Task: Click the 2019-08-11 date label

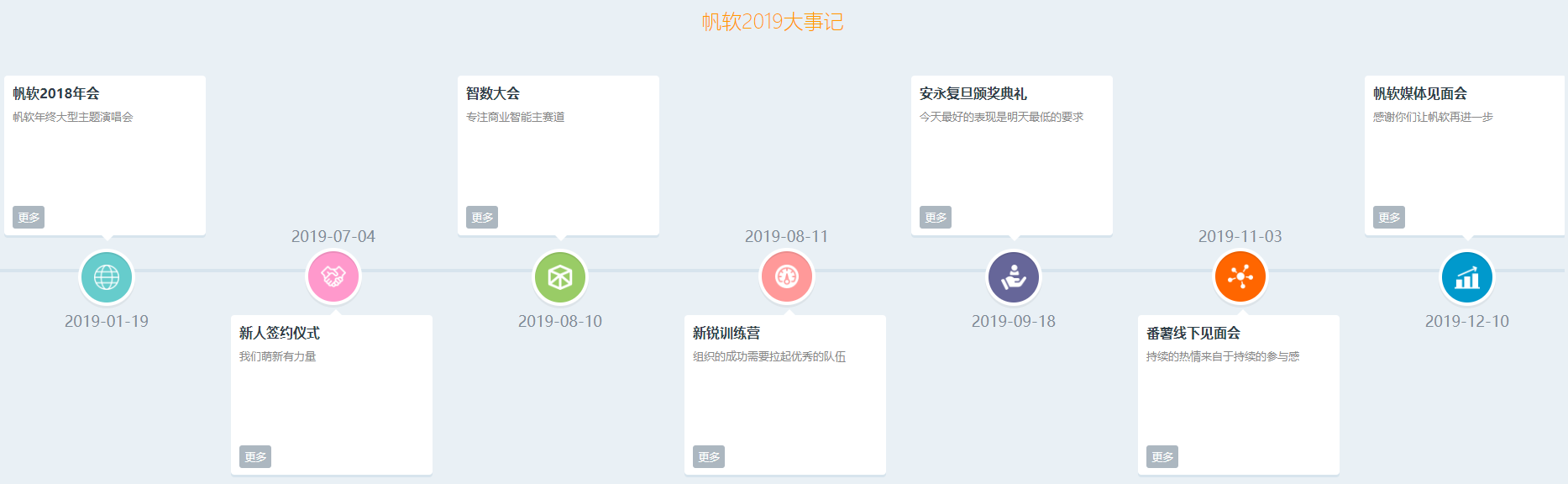Action: pyautogui.click(x=787, y=236)
